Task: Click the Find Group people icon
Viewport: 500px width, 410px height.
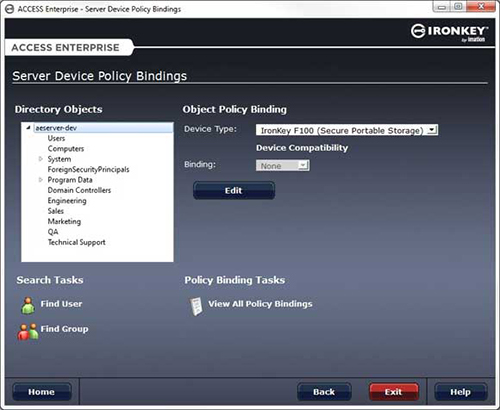Action: click(x=28, y=331)
